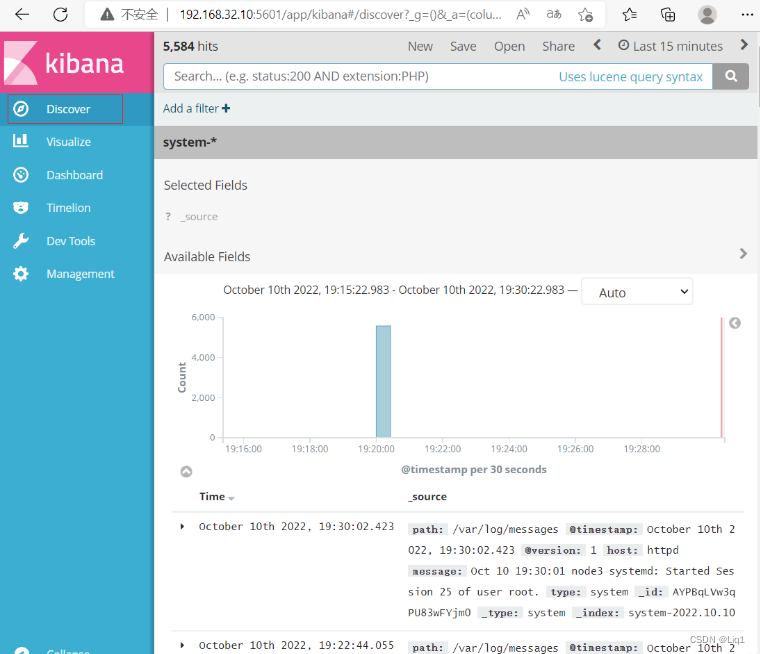Click Share in the top menu
The image size is (760, 654).
[x=558, y=47]
